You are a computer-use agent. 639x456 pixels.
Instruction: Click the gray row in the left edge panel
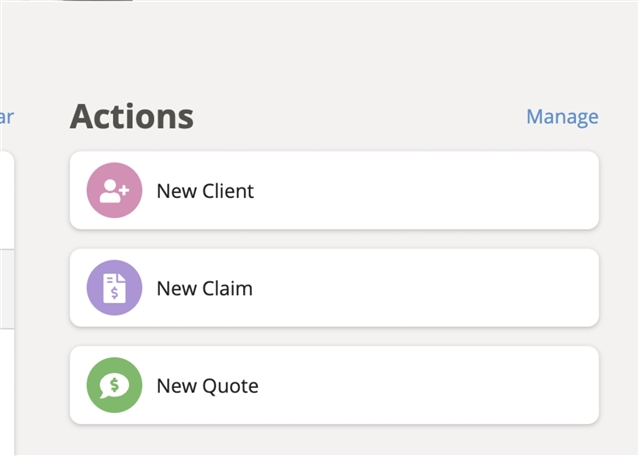(x=7, y=289)
